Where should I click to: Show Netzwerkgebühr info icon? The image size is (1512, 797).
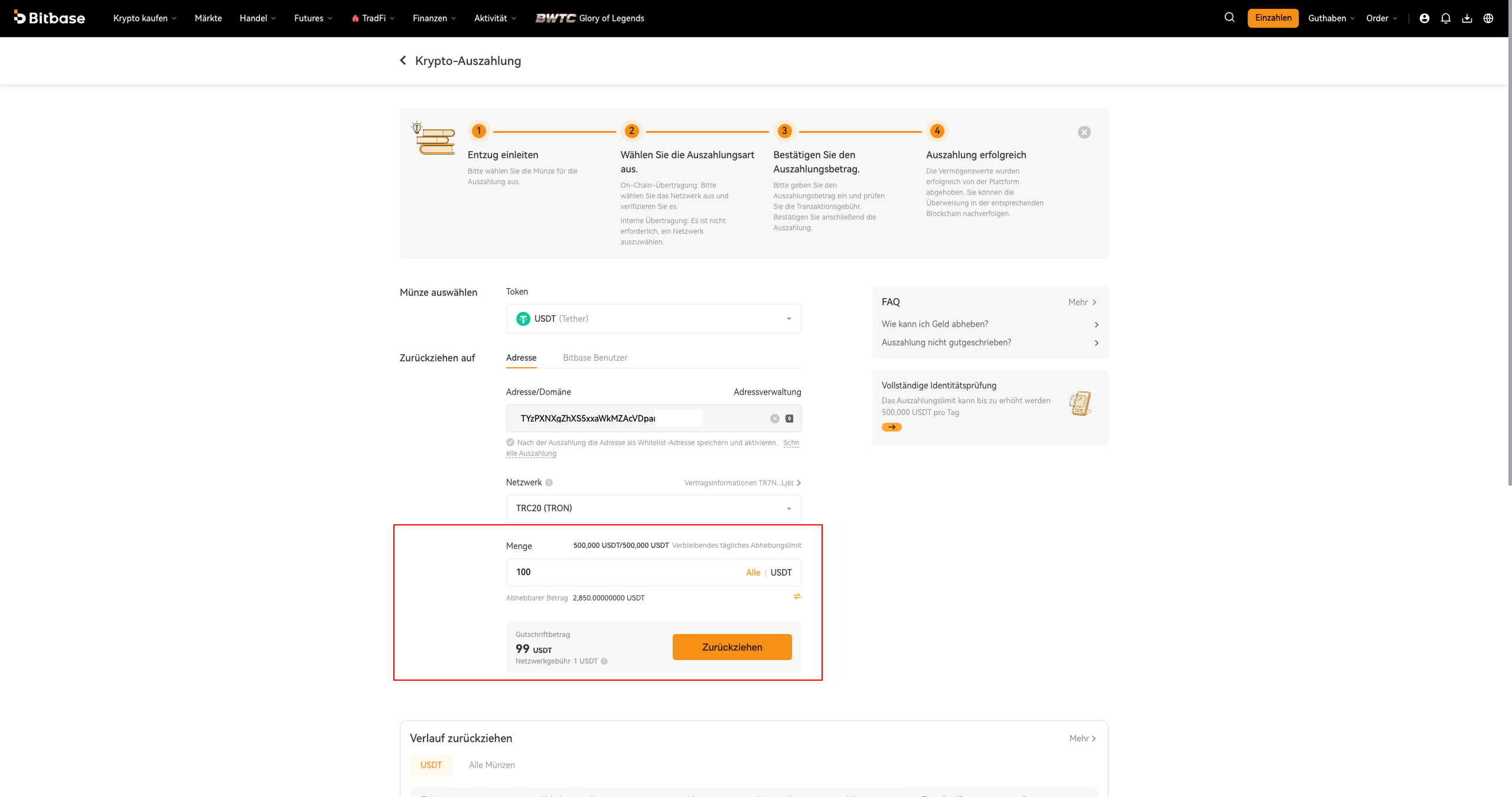coord(604,661)
